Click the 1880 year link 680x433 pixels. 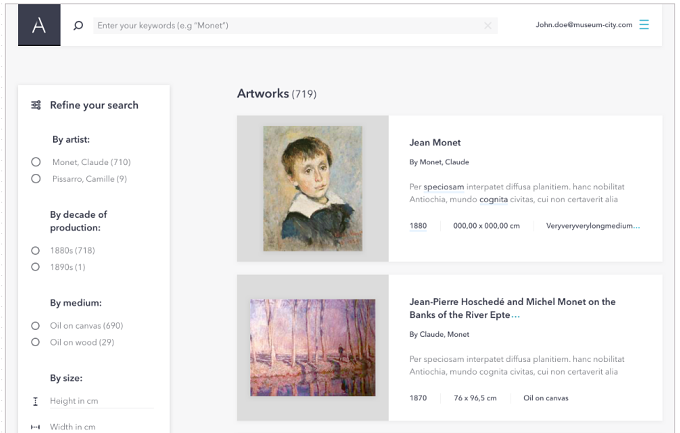(x=418, y=226)
